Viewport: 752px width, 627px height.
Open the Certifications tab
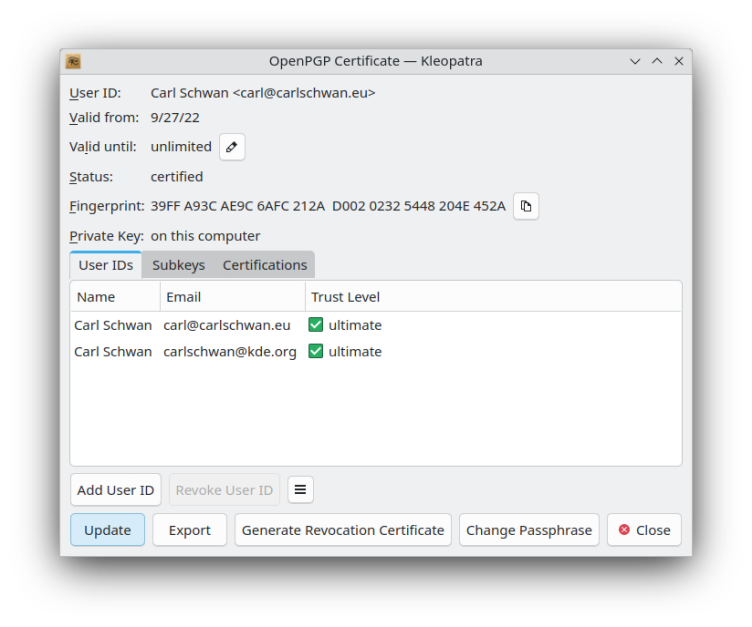click(x=264, y=265)
